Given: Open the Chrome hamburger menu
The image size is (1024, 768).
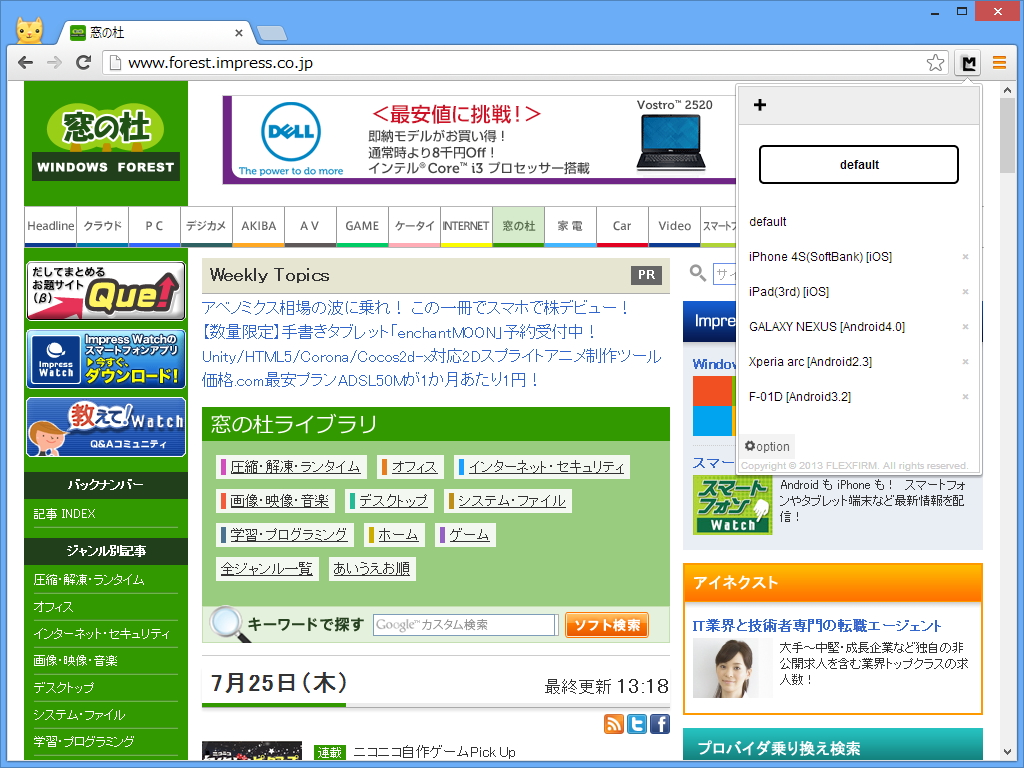Looking at the screenshot, I should 999,62.
